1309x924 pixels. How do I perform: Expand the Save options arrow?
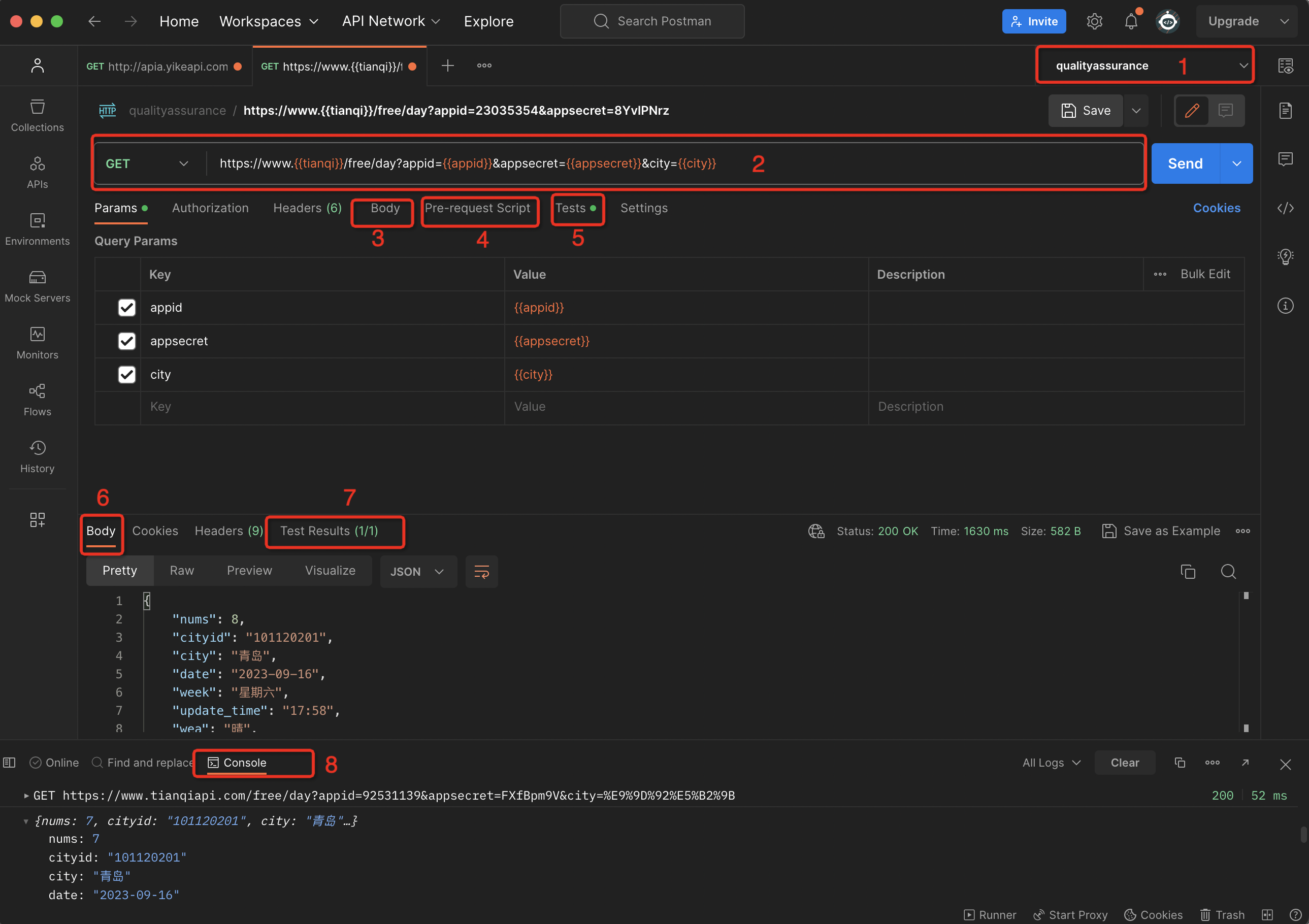[1136, 111]
